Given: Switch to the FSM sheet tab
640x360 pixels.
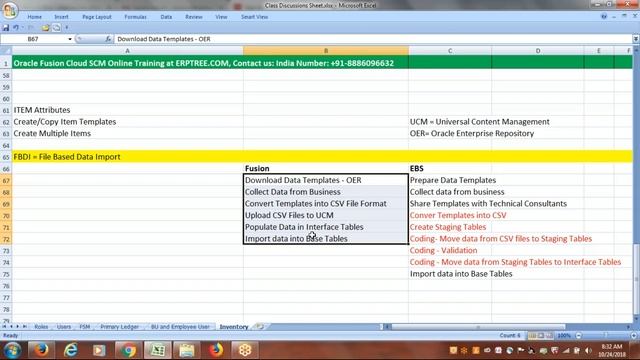Looking at the screenshot, I should [84, 327].
